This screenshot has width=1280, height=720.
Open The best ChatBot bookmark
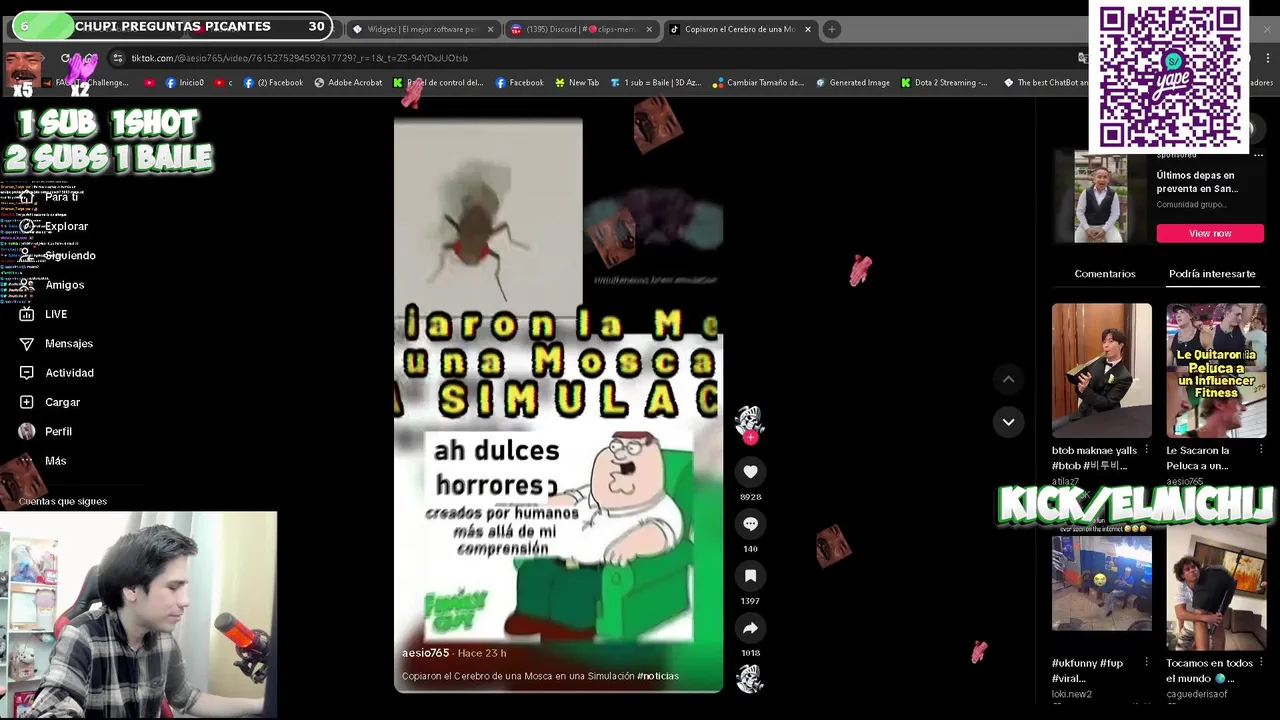click(1045, 83)
